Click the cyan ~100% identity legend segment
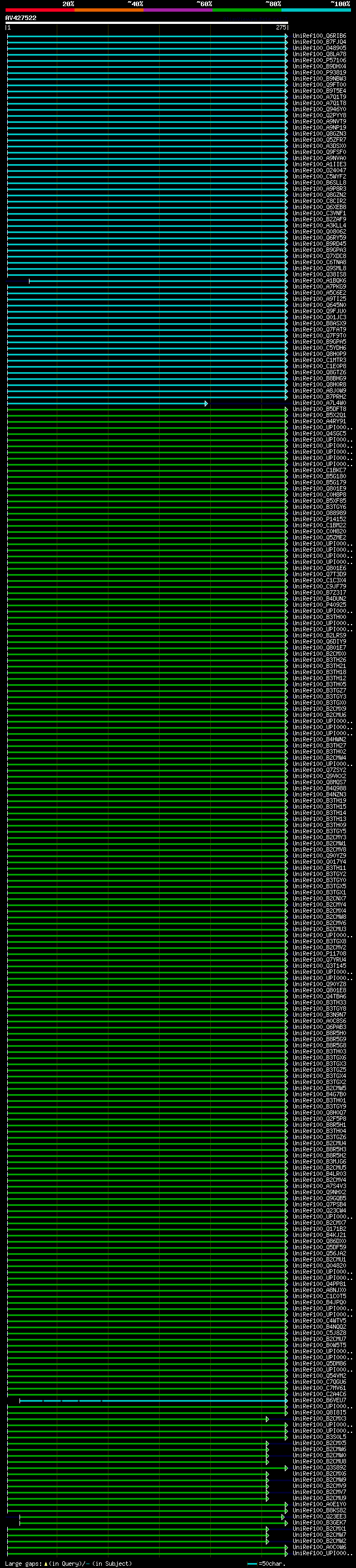Screen dimensions: 356x1568 (x=316, y=11)
